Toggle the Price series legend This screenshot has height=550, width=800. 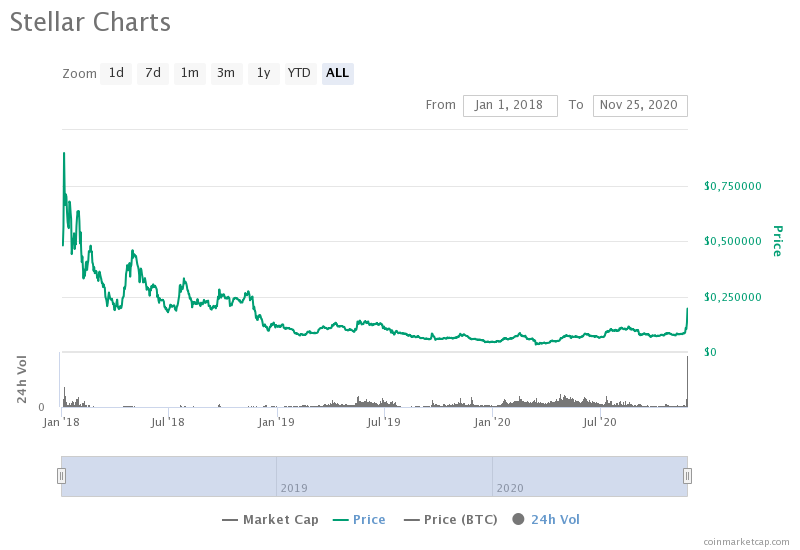coord(359,519)
